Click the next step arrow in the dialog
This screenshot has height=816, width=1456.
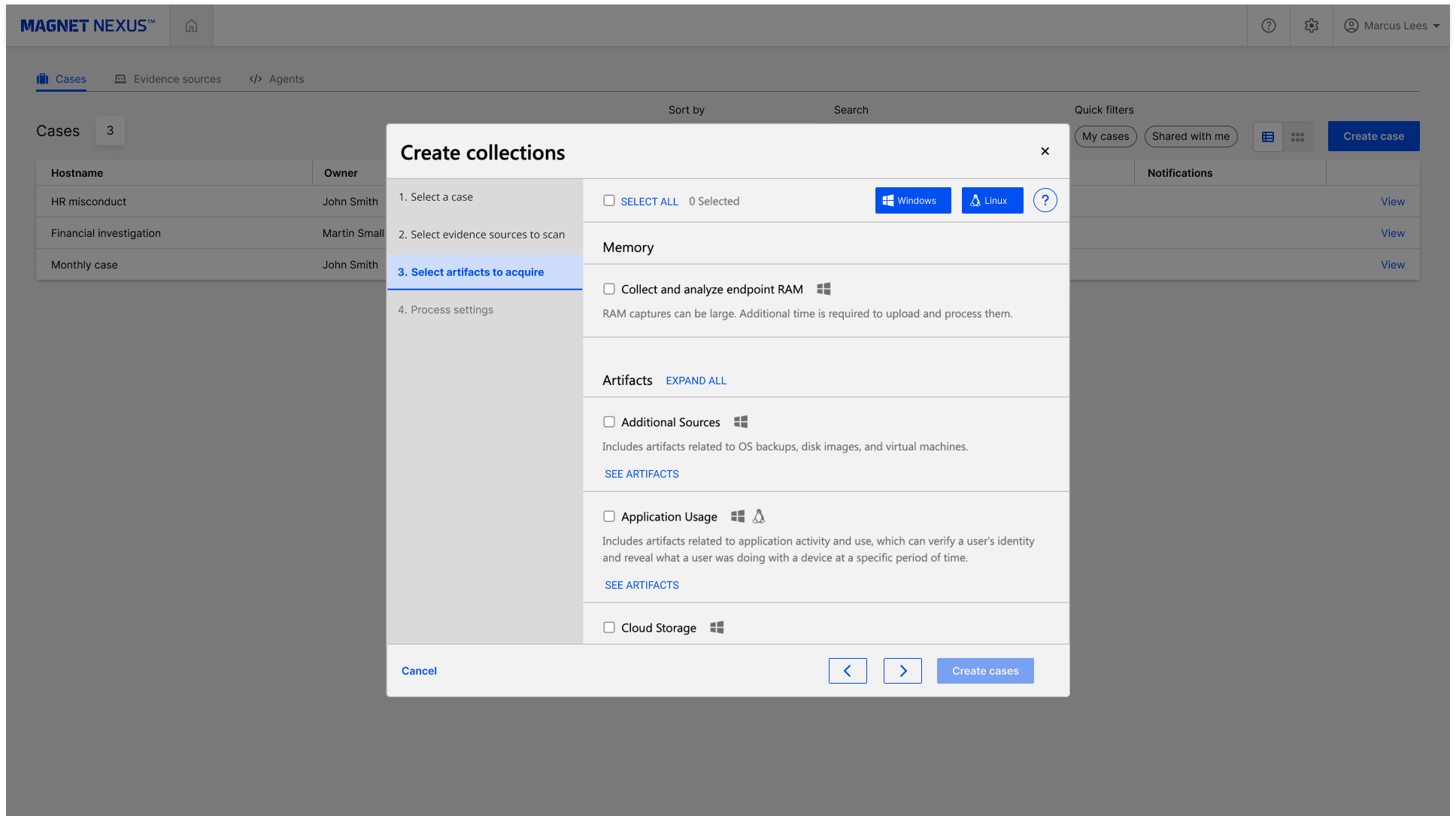(902, 670)
